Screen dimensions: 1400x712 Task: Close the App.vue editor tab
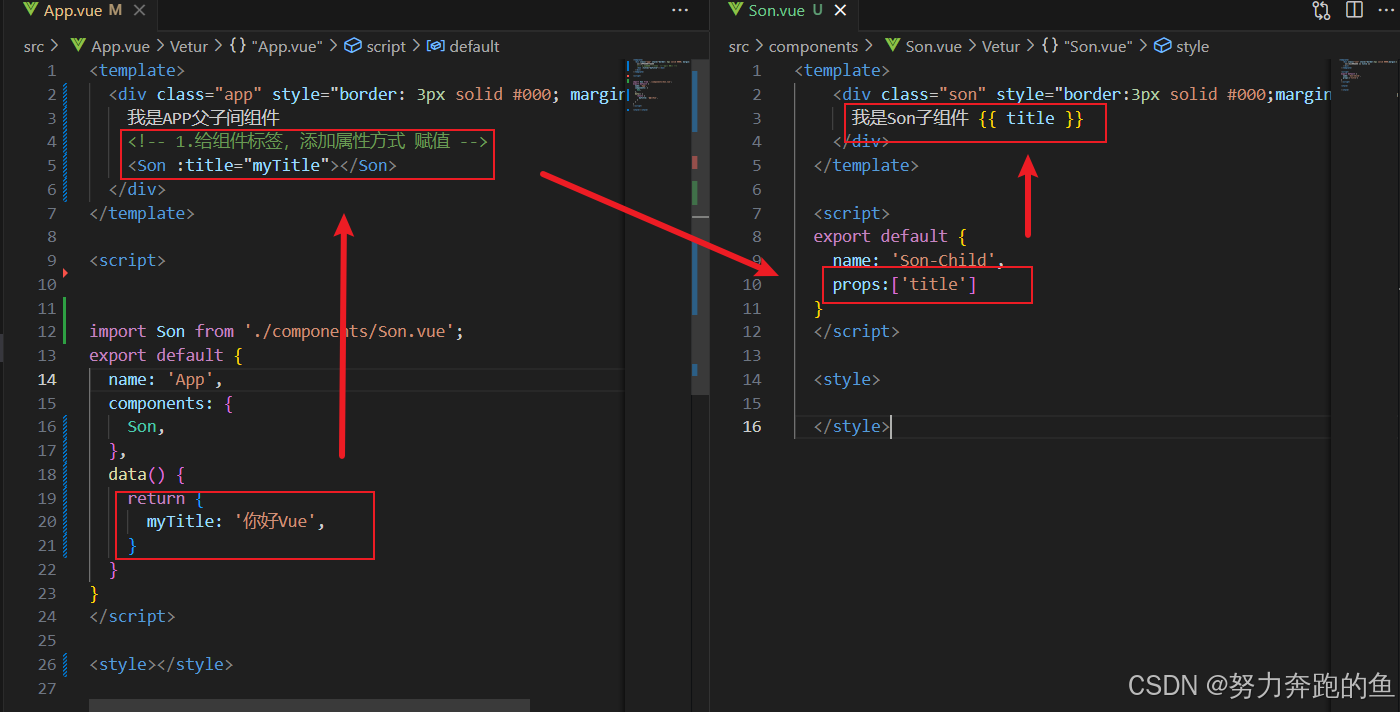pos(138,11)
